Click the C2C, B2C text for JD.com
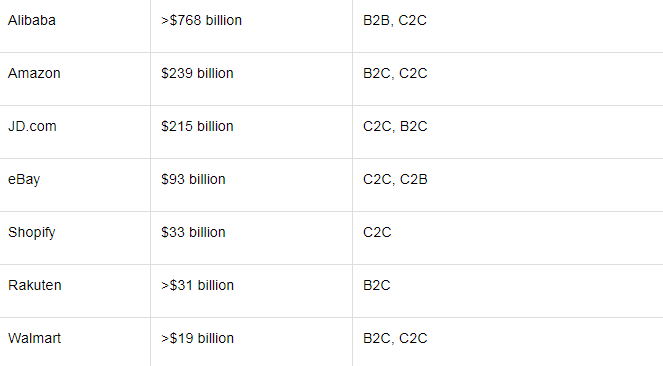 coord(395,126)
